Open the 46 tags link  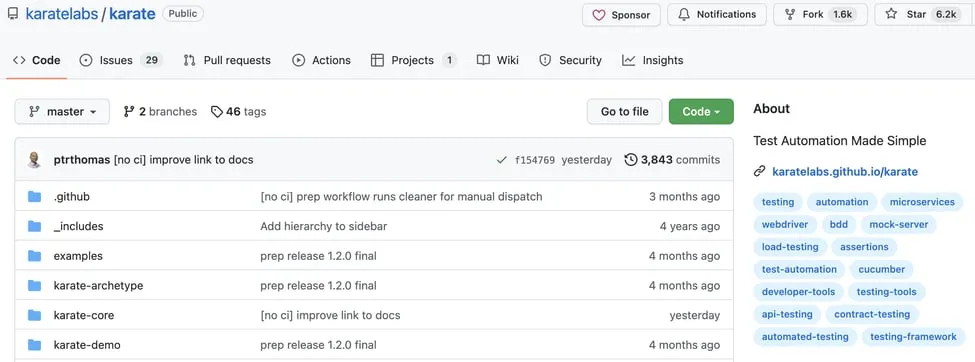(x=238, y=111)
